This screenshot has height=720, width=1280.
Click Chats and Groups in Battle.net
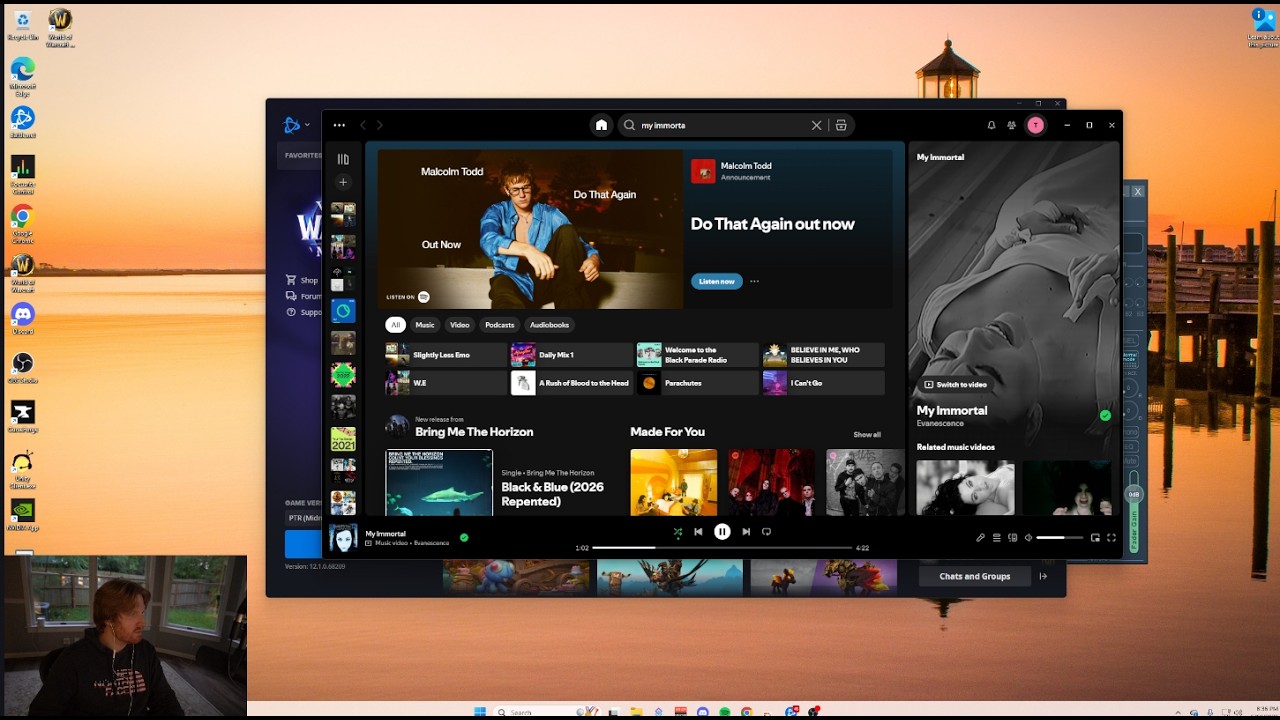click(x=975, y=576)
